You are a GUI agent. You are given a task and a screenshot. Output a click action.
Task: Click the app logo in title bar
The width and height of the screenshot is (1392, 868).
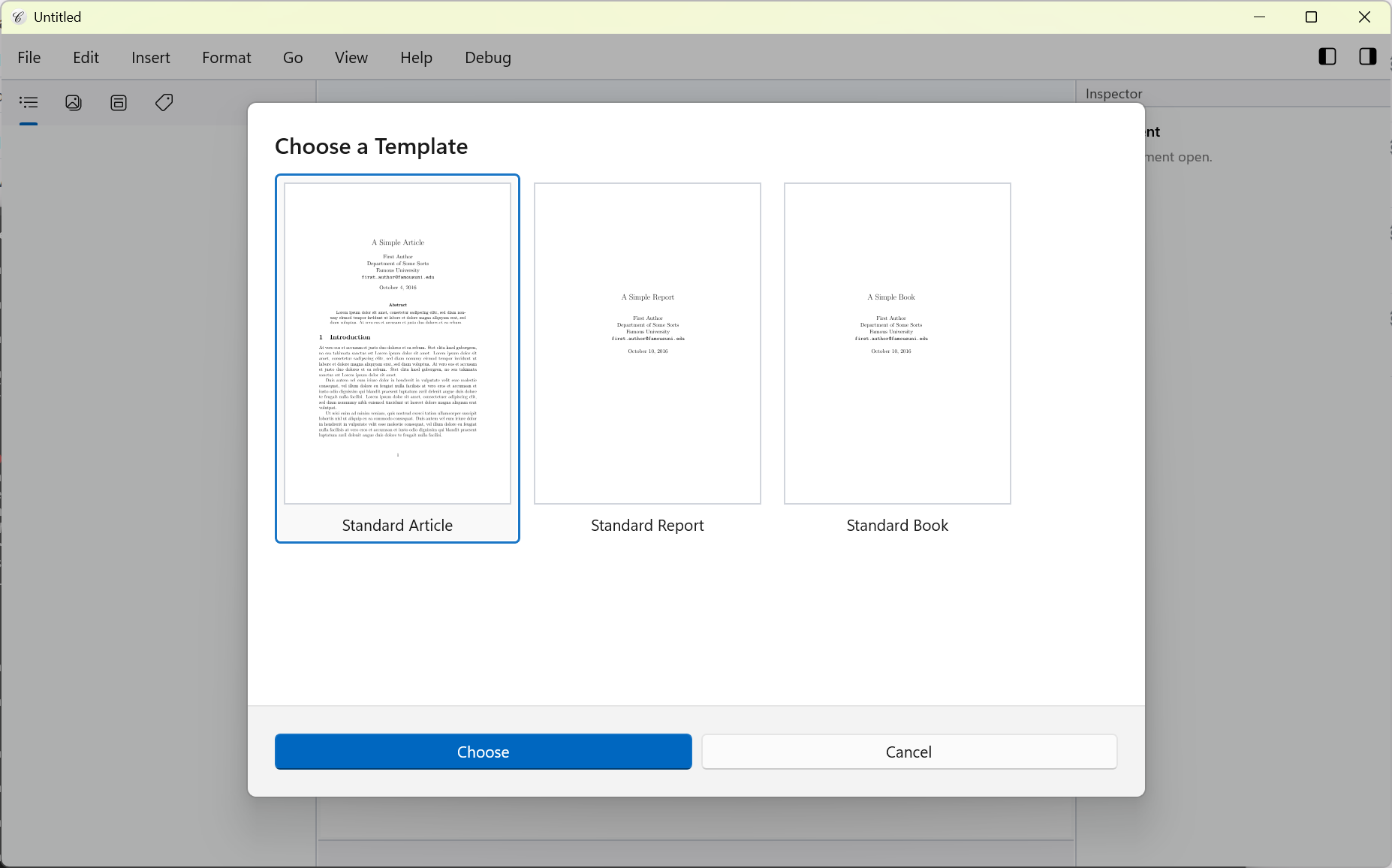[18, 17]
